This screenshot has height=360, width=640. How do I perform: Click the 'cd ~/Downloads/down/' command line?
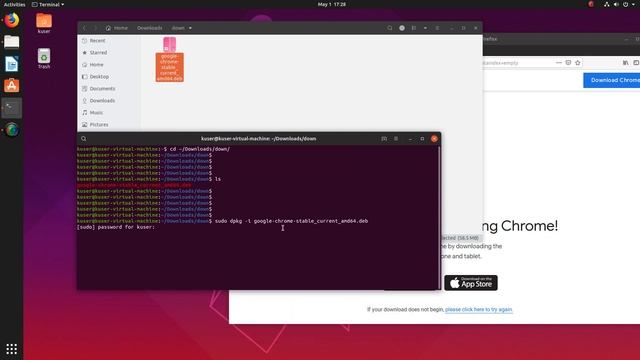(x=200, y=149)
